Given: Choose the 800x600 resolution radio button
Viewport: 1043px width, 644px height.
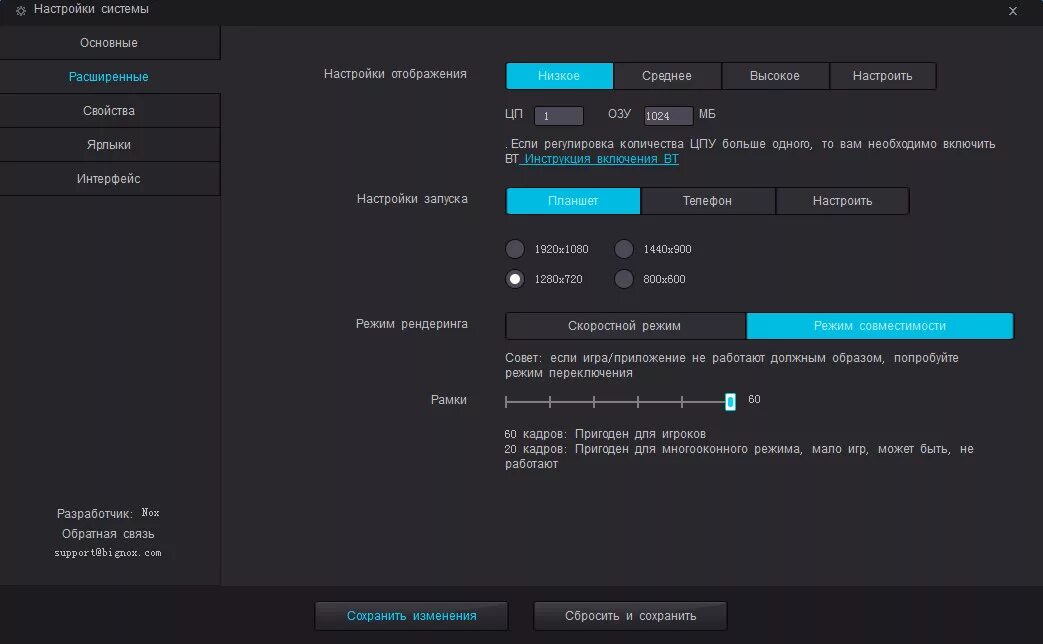Looking at the screenshot, I should (x=624, y=279).
